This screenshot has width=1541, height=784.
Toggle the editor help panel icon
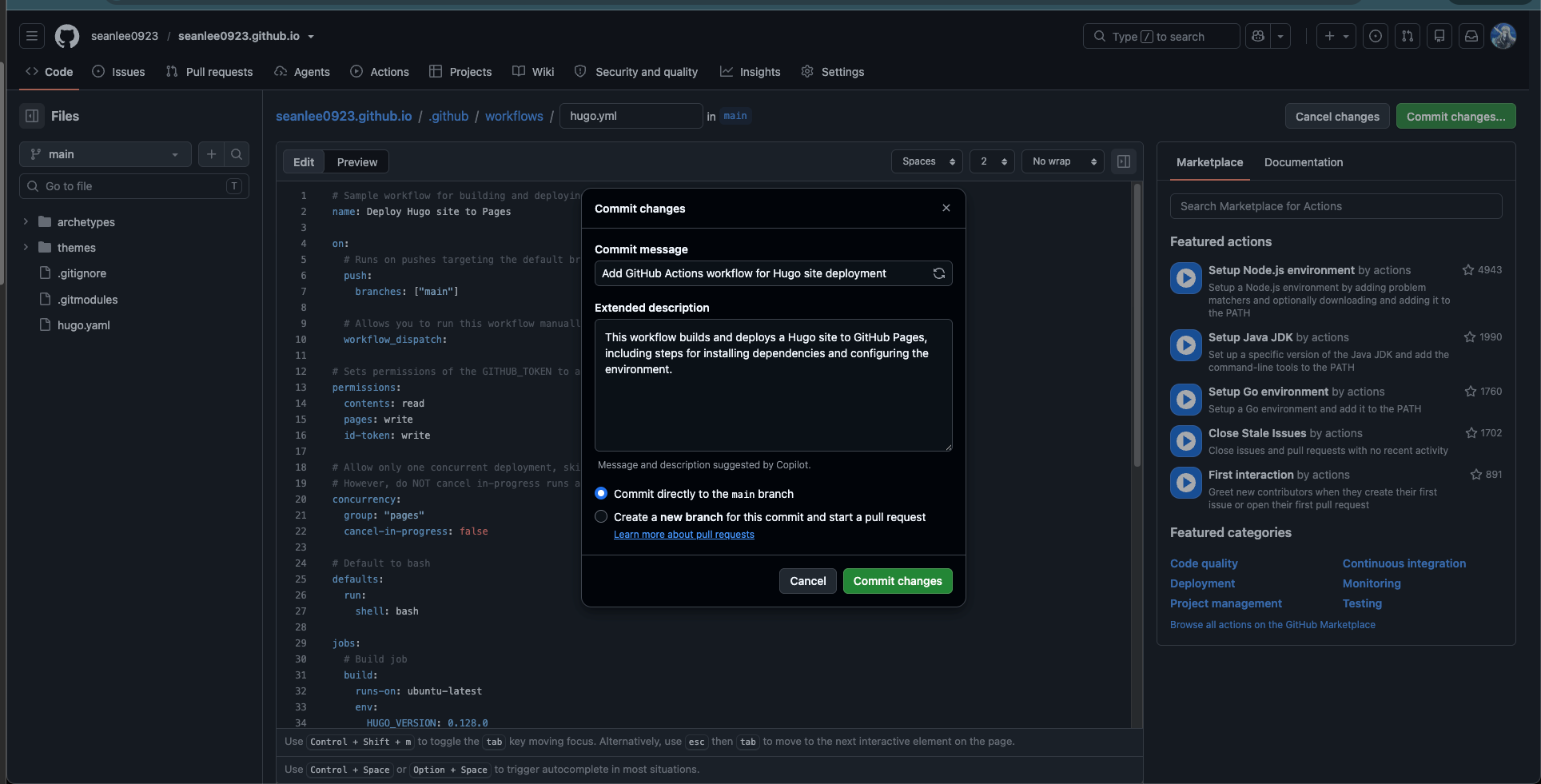coord(1124,161)
